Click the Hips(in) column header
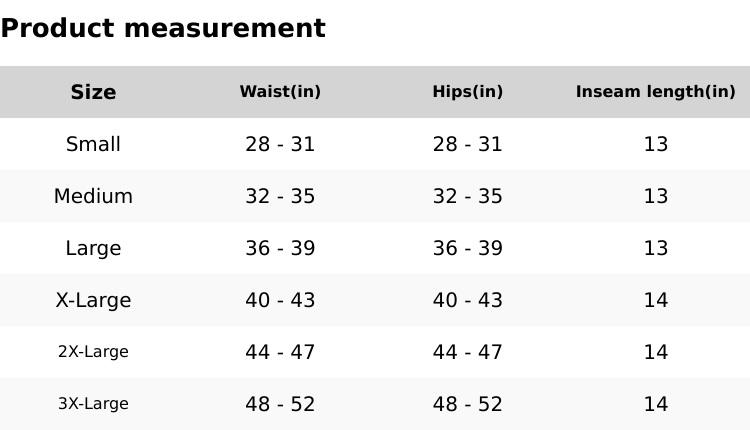Screen dimensions: 750x430 pos(467,92)
